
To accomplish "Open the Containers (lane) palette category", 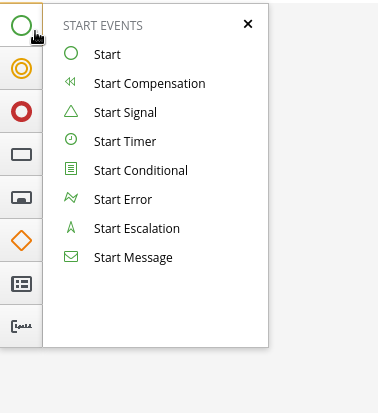I will pyautogui.click(x=21, y=284).
